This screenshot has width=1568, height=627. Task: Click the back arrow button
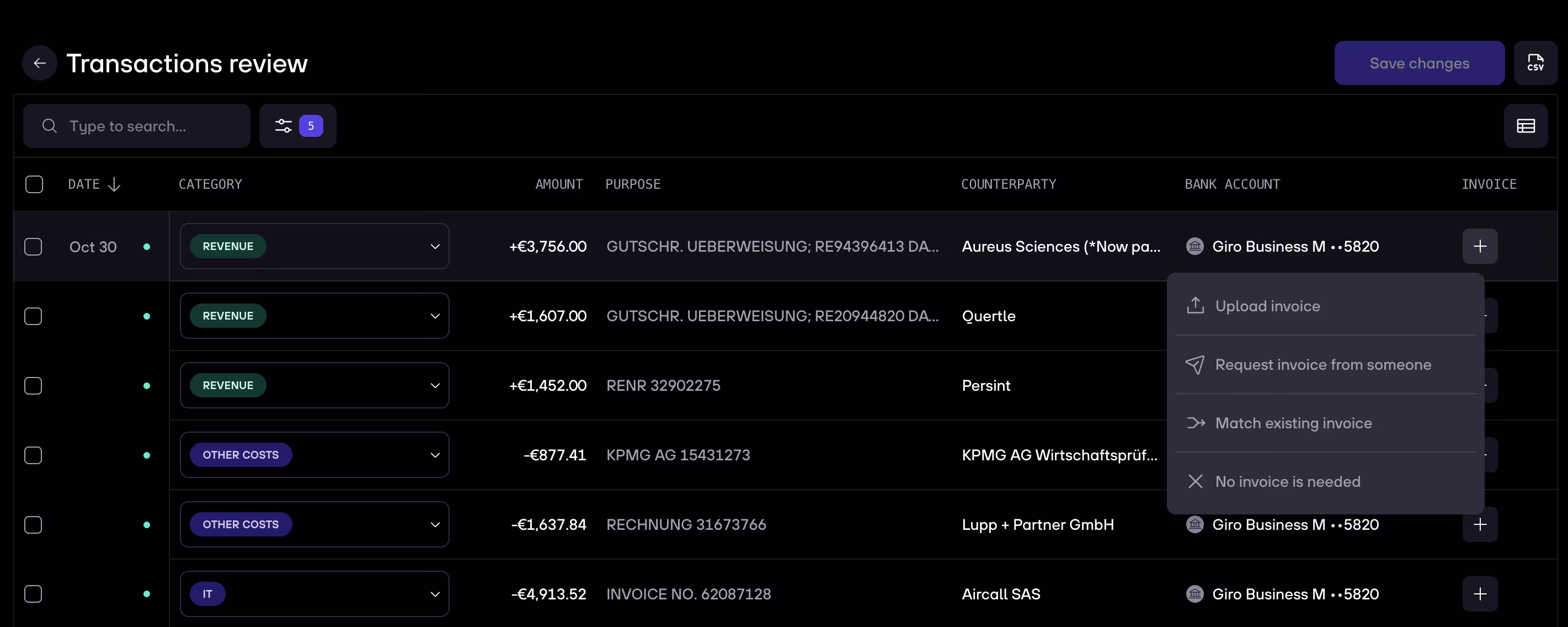(40, 63)
